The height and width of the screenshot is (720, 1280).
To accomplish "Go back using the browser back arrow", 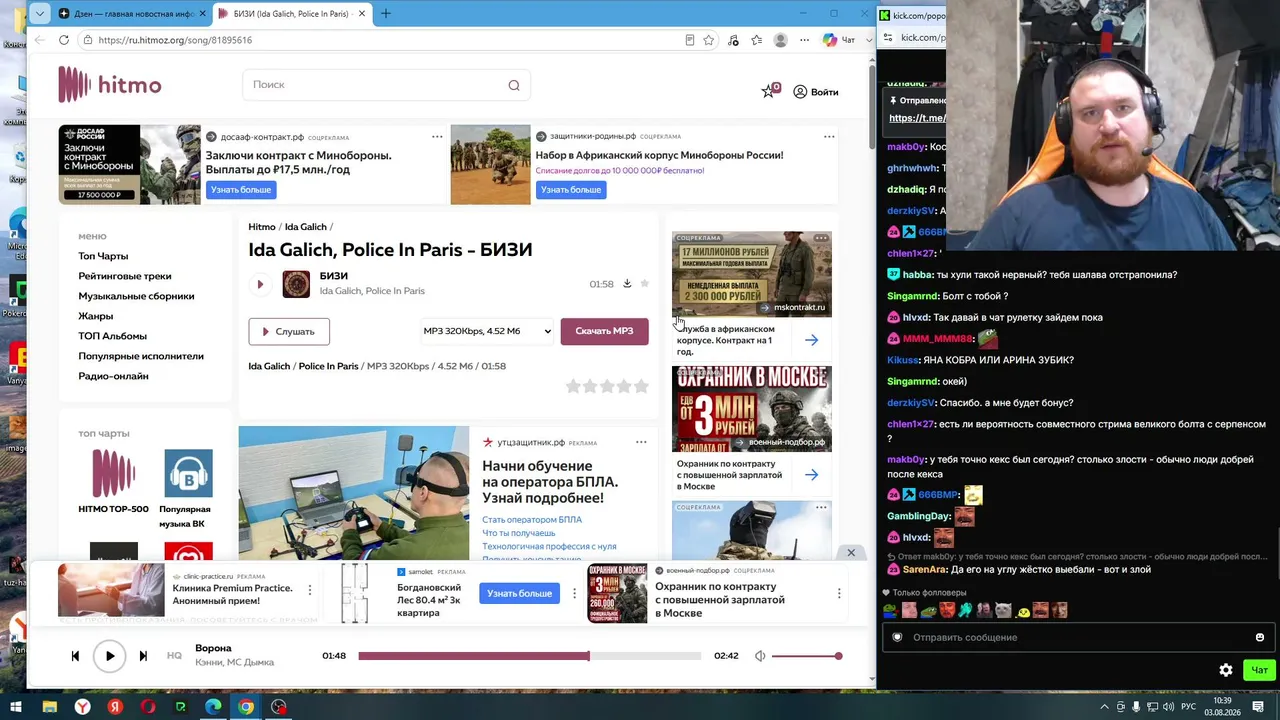I will (x=40, y=40).
